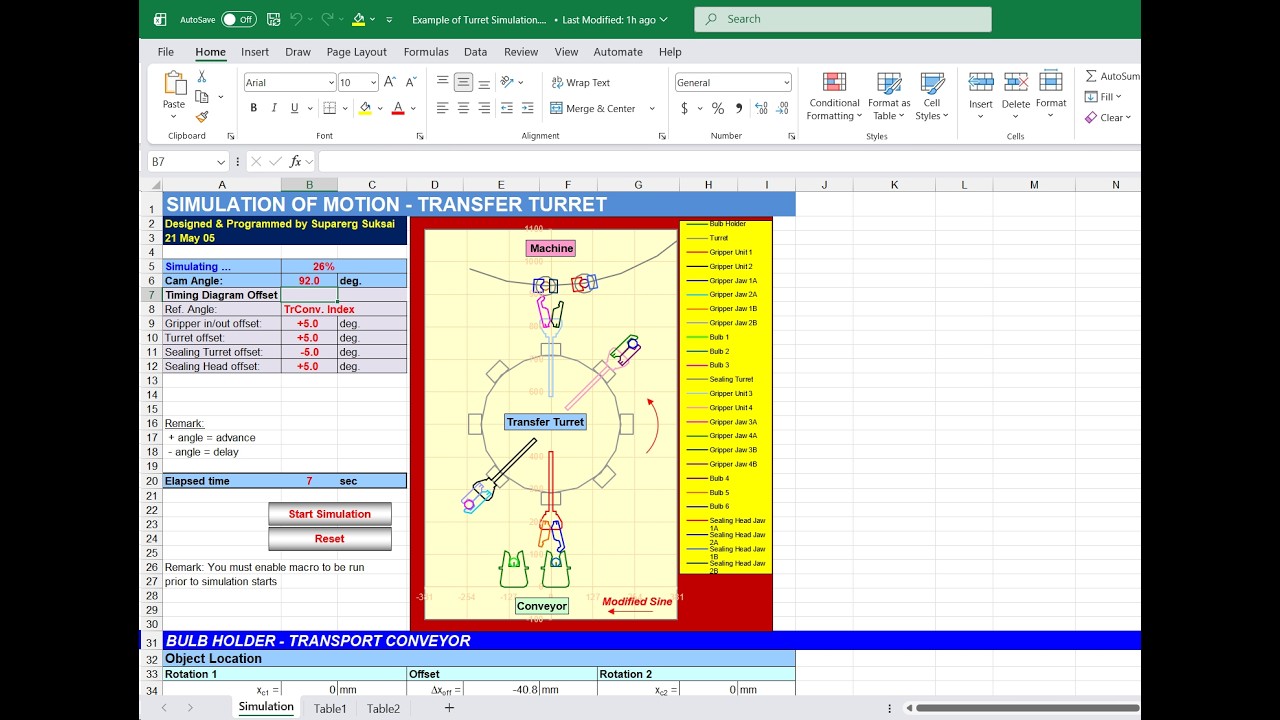The width and height of the screenshot is (1280, 720).
Task: Click the Paste clipboard icon
Action: (x=174, y=83)
